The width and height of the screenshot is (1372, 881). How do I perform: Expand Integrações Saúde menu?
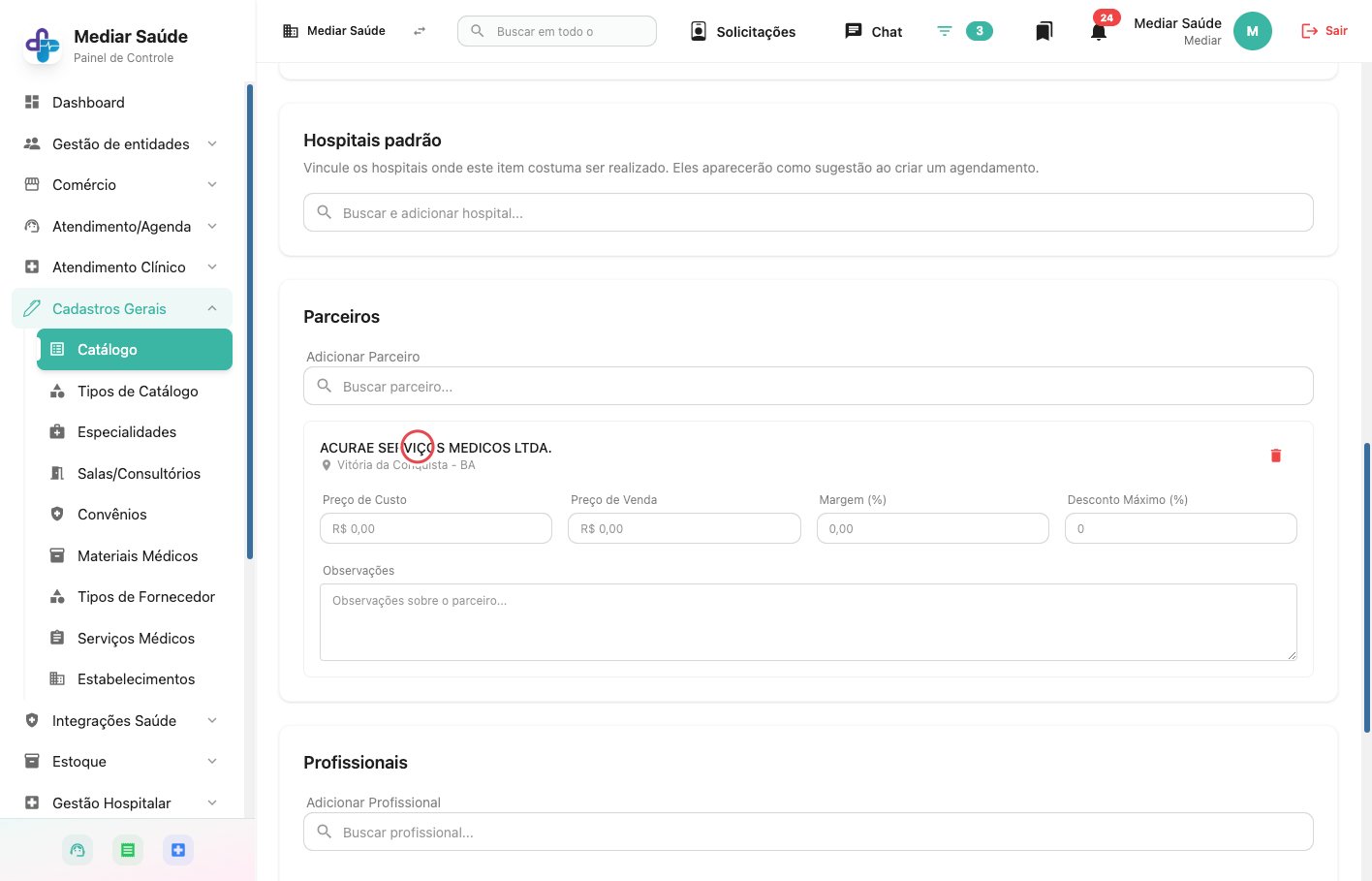(x=122, y=720)
